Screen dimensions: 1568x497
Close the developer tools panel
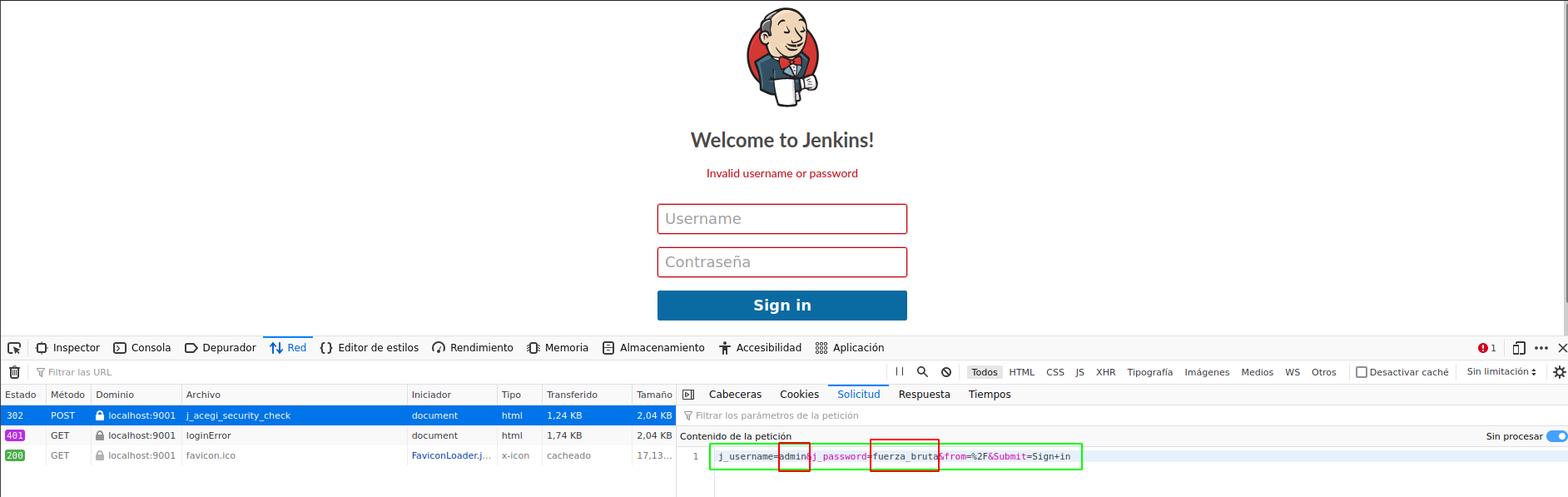1562,348
